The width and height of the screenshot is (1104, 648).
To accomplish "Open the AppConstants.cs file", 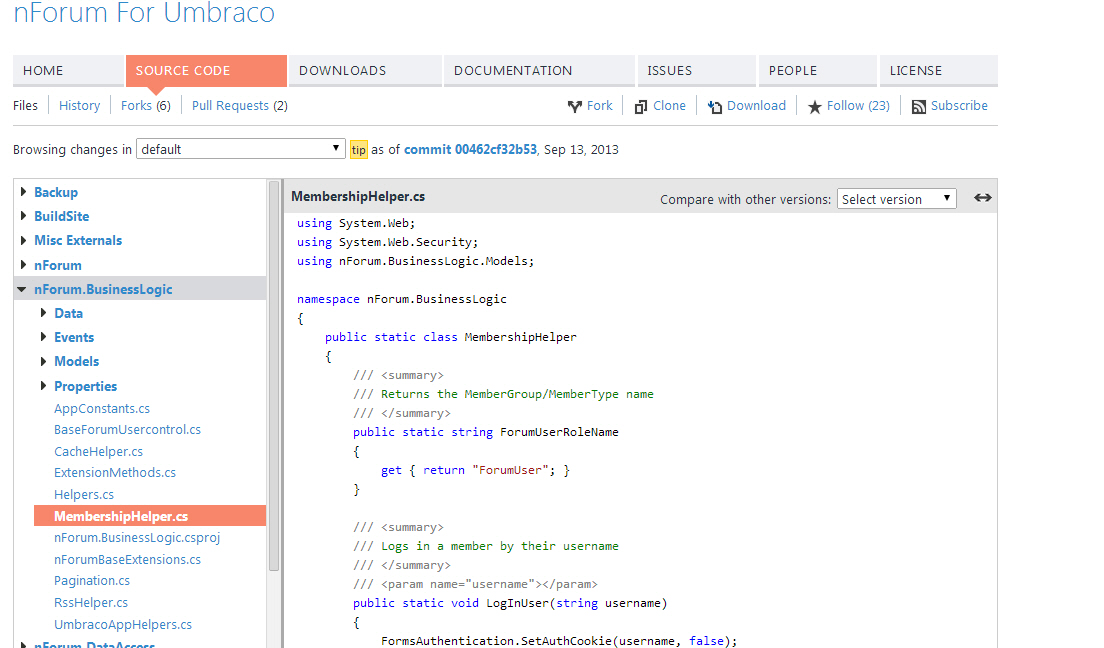I will (x=102, y=409).
